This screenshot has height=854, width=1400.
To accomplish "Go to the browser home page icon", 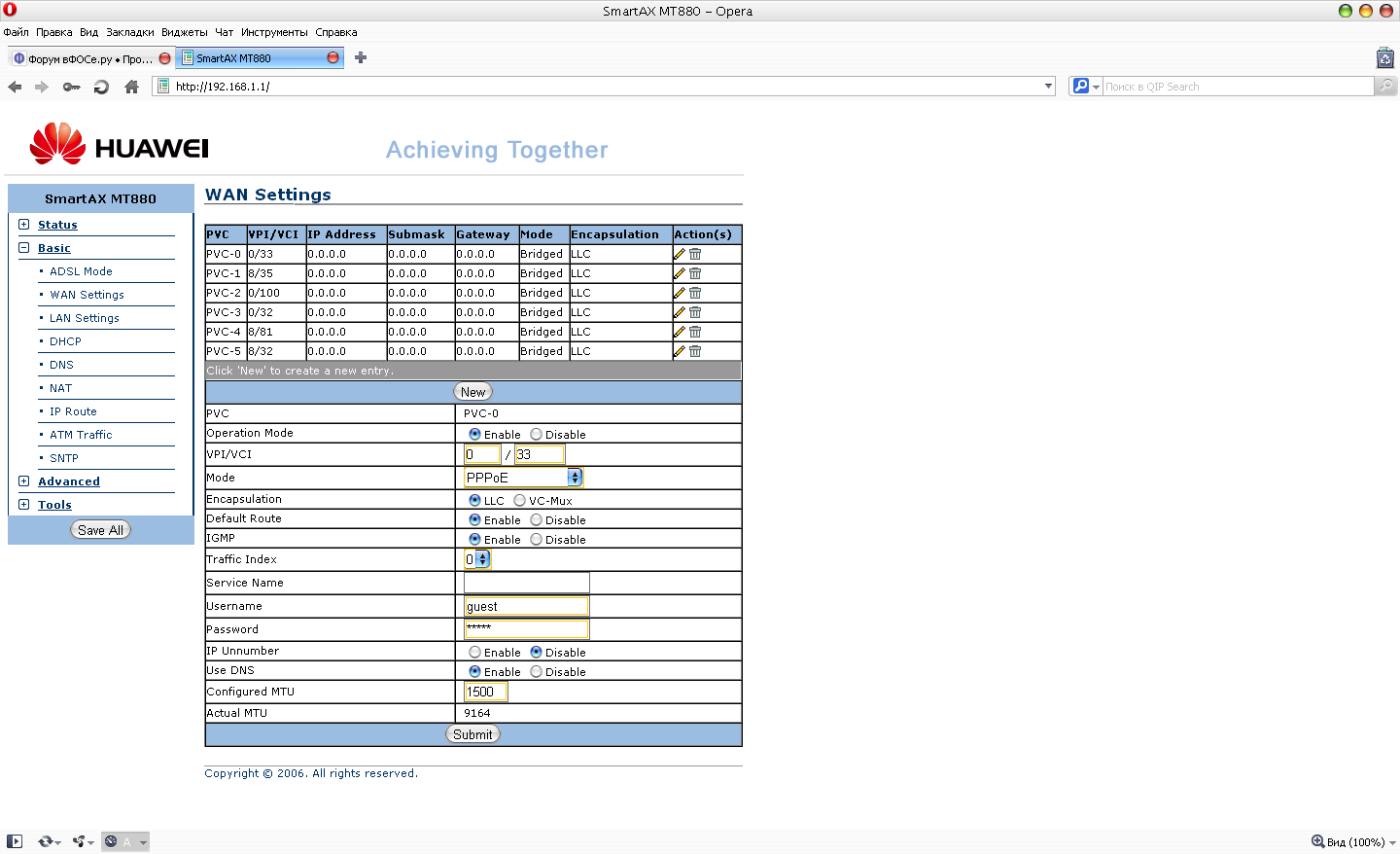I will 131,87.
